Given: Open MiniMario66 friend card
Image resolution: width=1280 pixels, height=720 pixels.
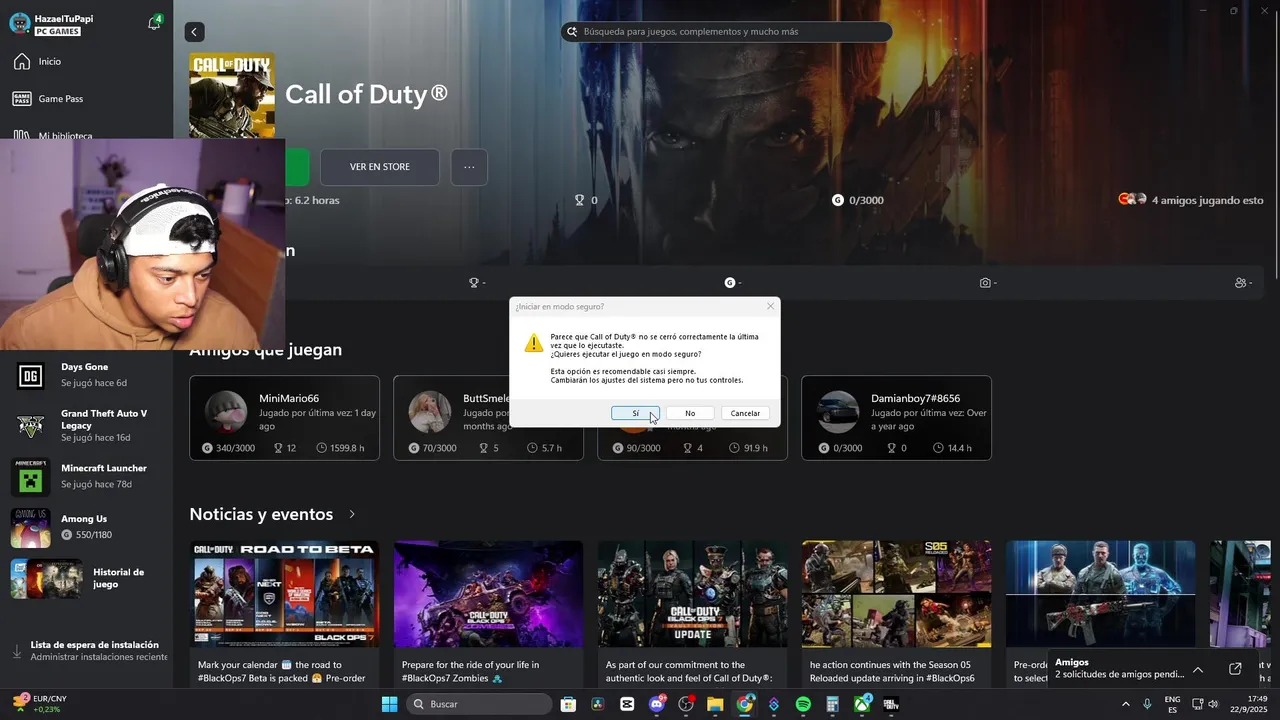Looking at the screenshot, I should click(x=285, y=418).
